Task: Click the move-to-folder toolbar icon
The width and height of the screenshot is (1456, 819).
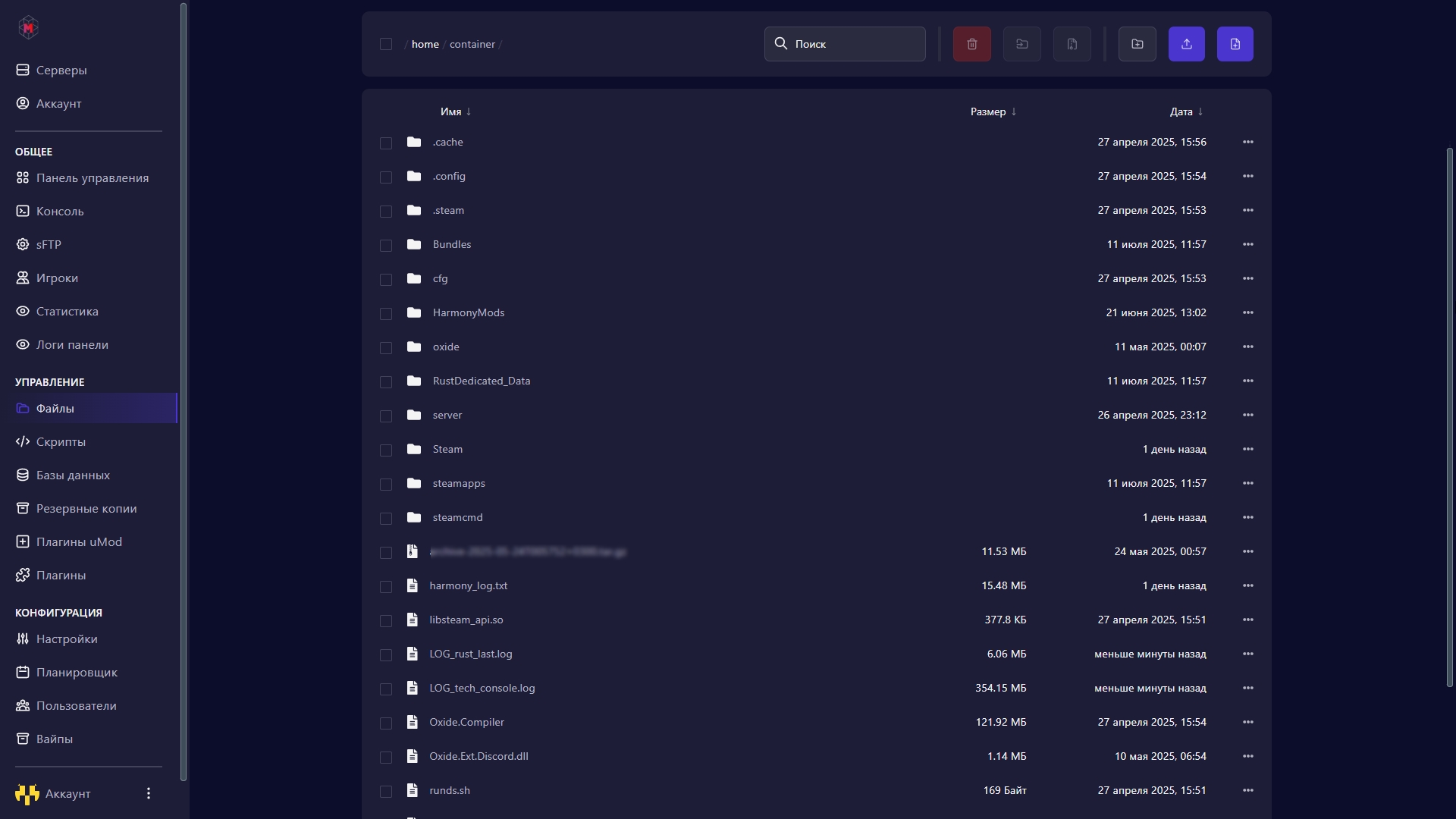Action: click(1021, 44)
